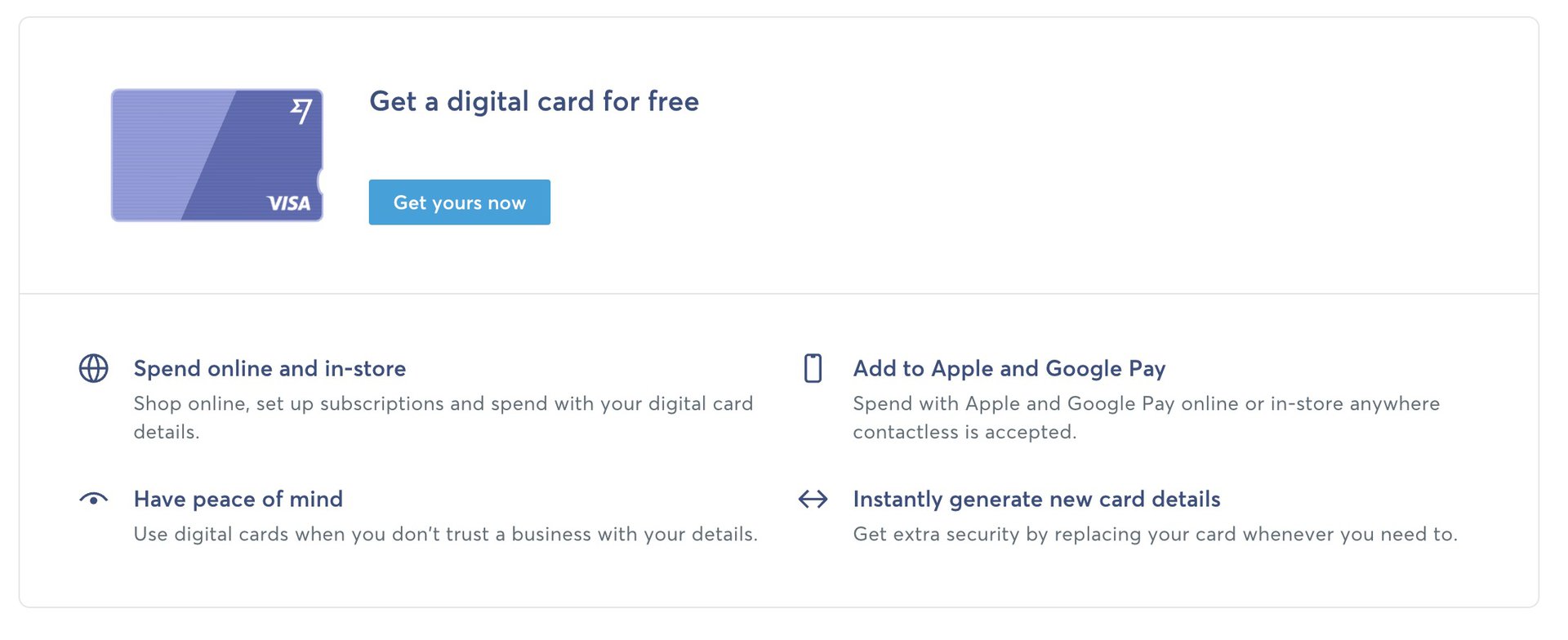Click the VISA logo on the card

tap(289, 203)
